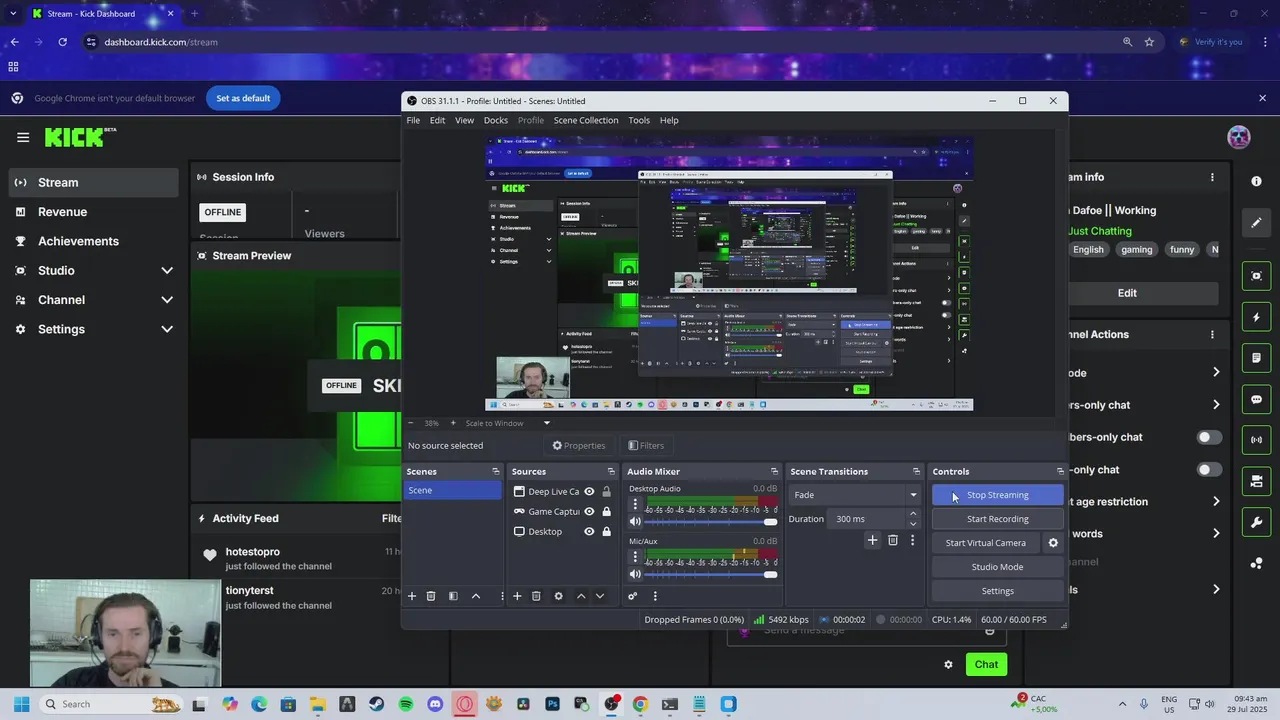Open Channel Actions three-dot menu
Viewport: 1280px width, 720px height.
click(1212, 334)
